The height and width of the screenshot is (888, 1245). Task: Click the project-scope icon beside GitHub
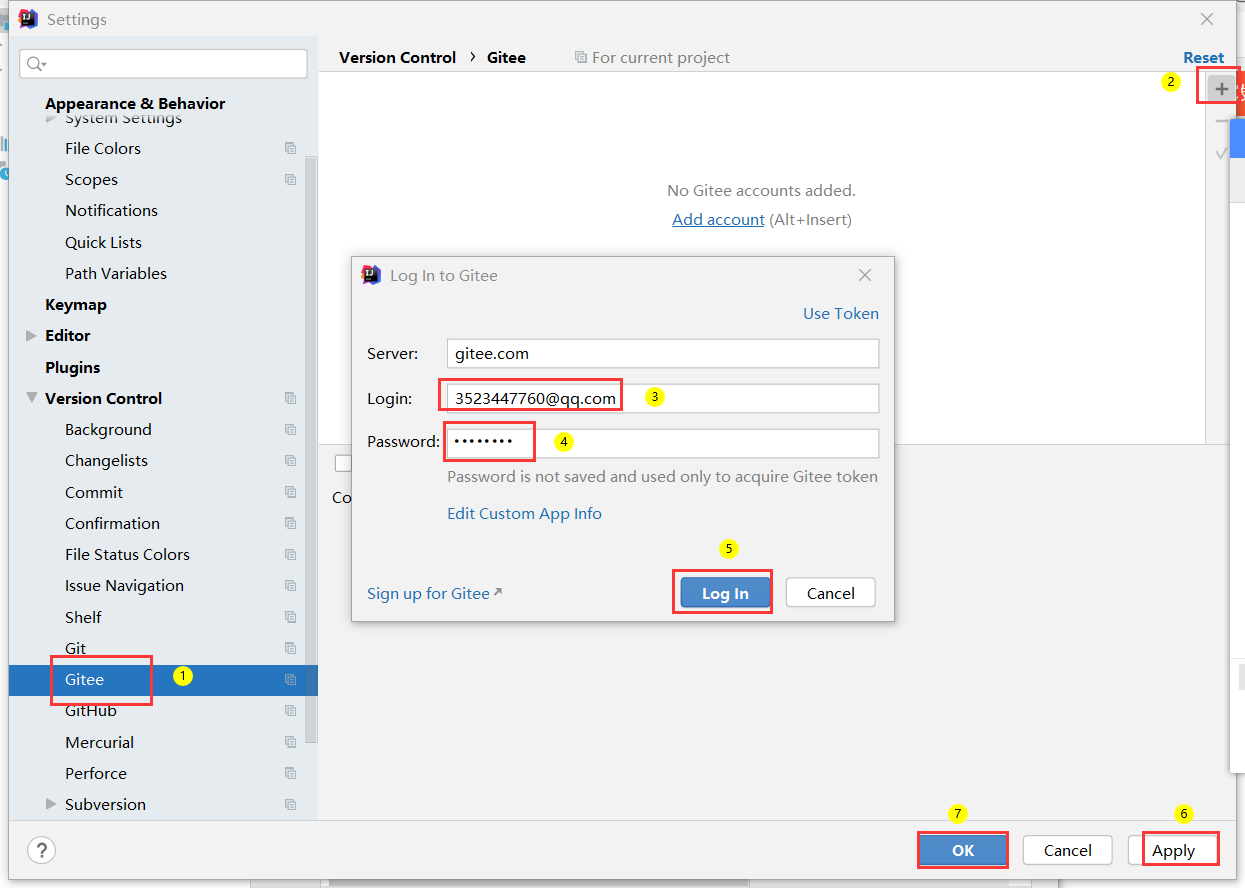(290, 711)
